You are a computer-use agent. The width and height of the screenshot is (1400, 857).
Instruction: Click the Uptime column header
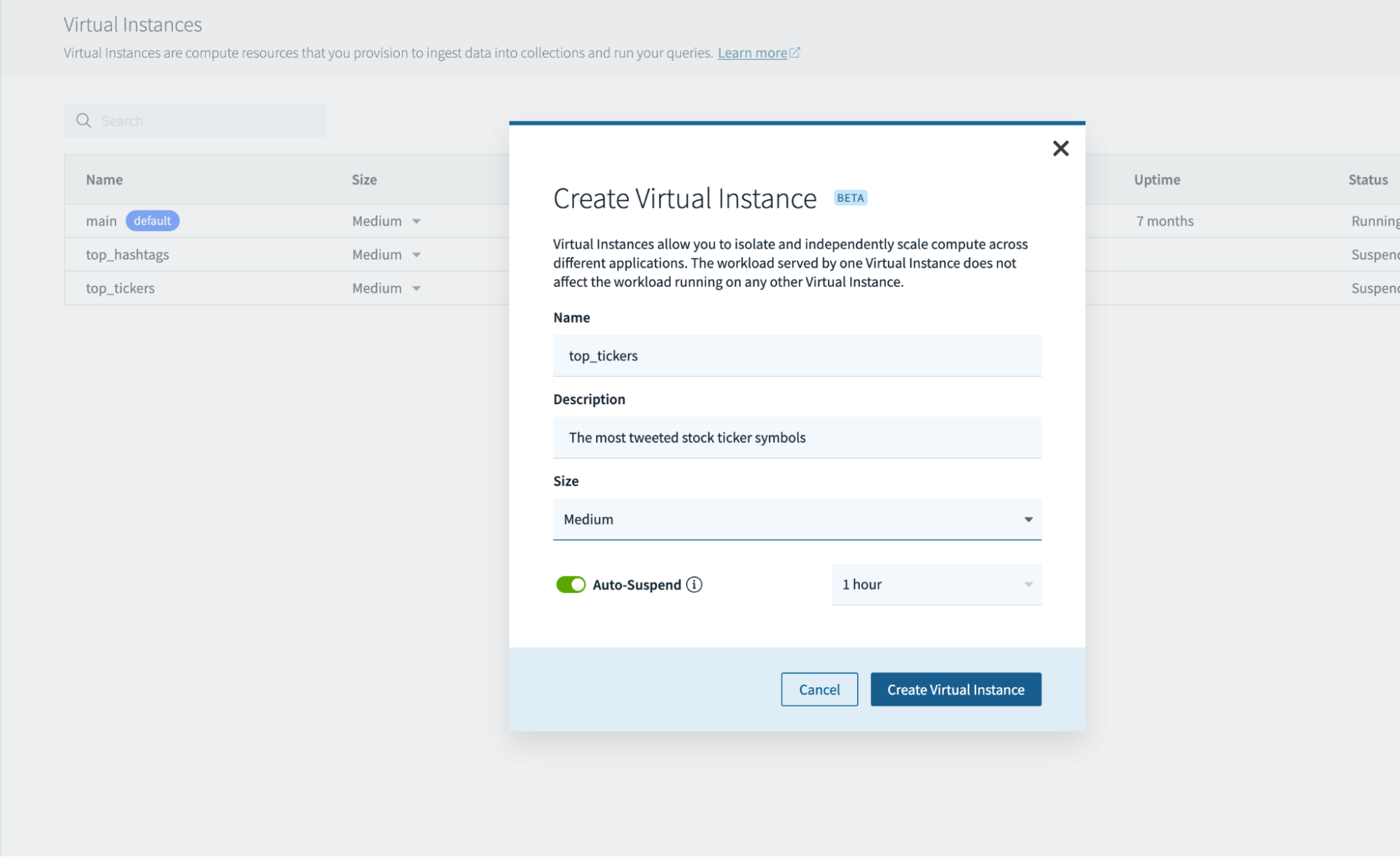[x=1157, y=179]
